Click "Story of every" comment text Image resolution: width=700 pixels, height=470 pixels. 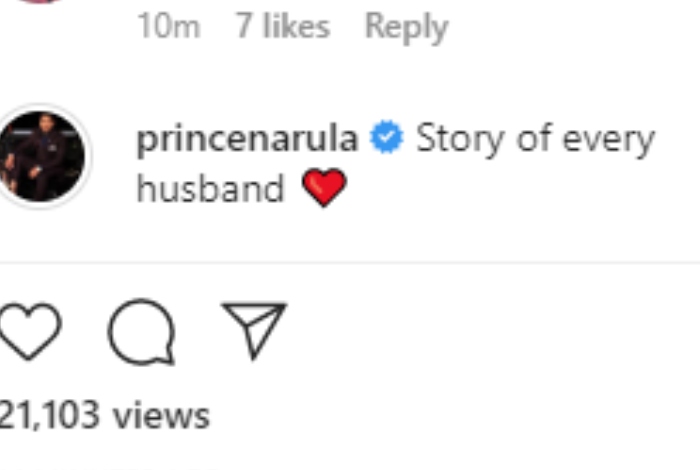(x=534, y=139)
